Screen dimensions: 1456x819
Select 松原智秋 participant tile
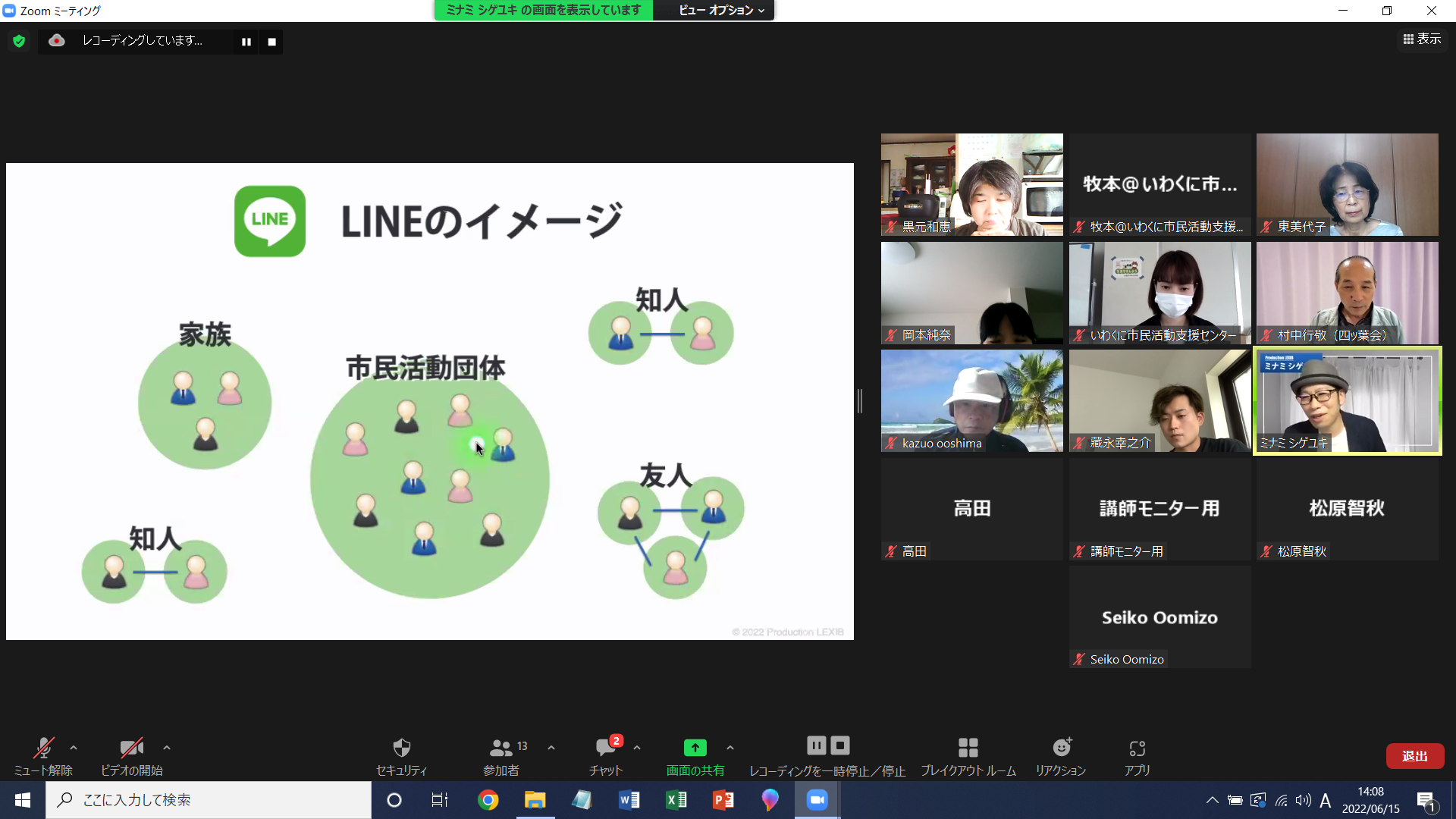pos(1347,510)
